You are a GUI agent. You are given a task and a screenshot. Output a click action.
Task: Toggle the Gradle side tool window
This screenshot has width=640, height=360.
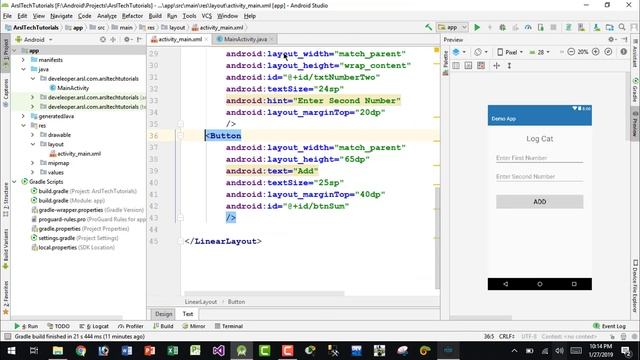point(635,91)
